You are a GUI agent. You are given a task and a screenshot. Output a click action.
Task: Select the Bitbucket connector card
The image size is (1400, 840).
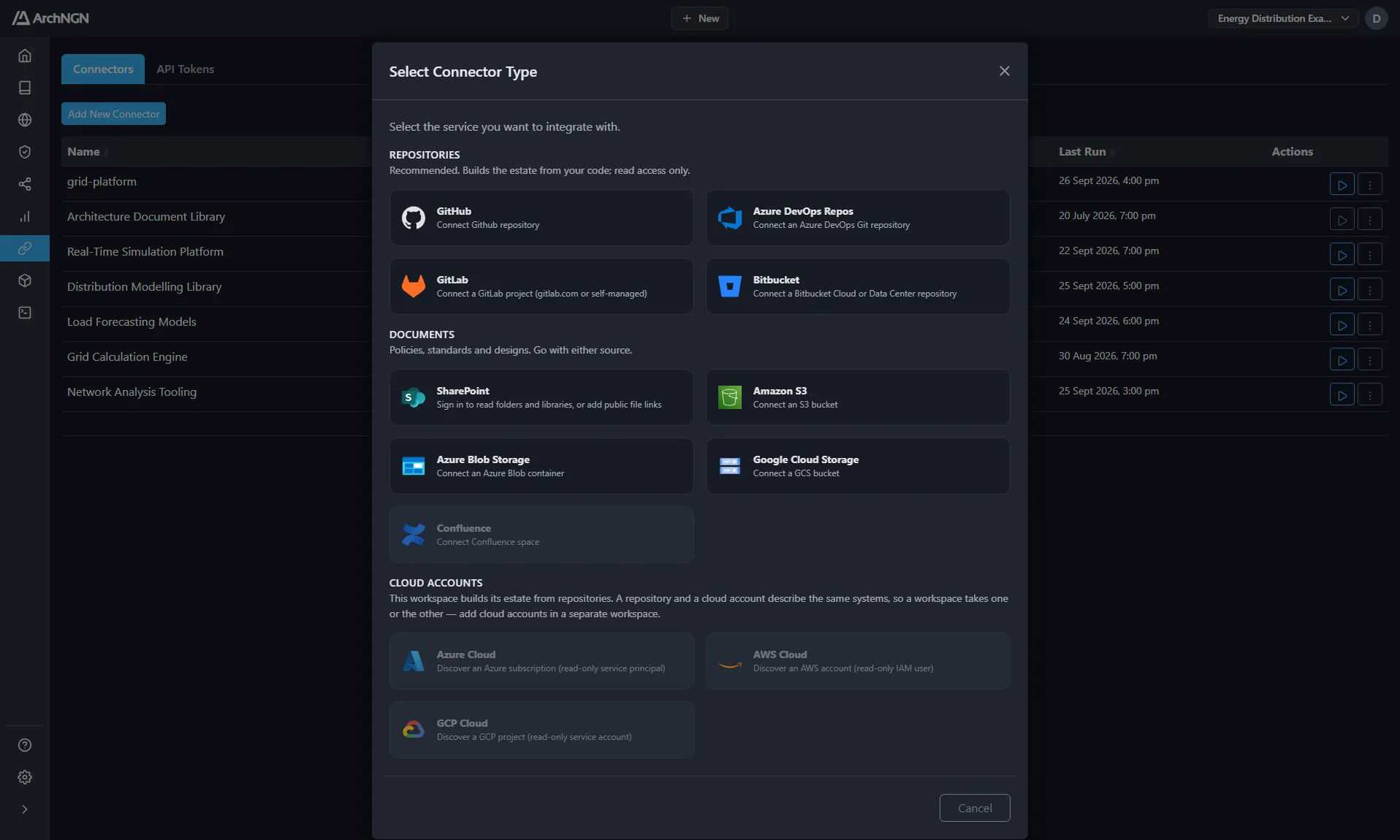click(858, 286)
